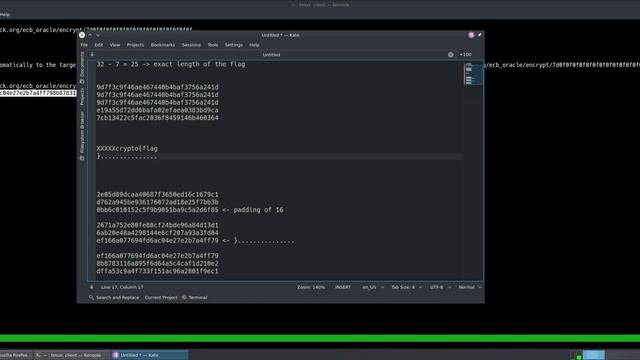Click the document minimap scrollbar
The image size is (640, 360).
pos(473,74)
